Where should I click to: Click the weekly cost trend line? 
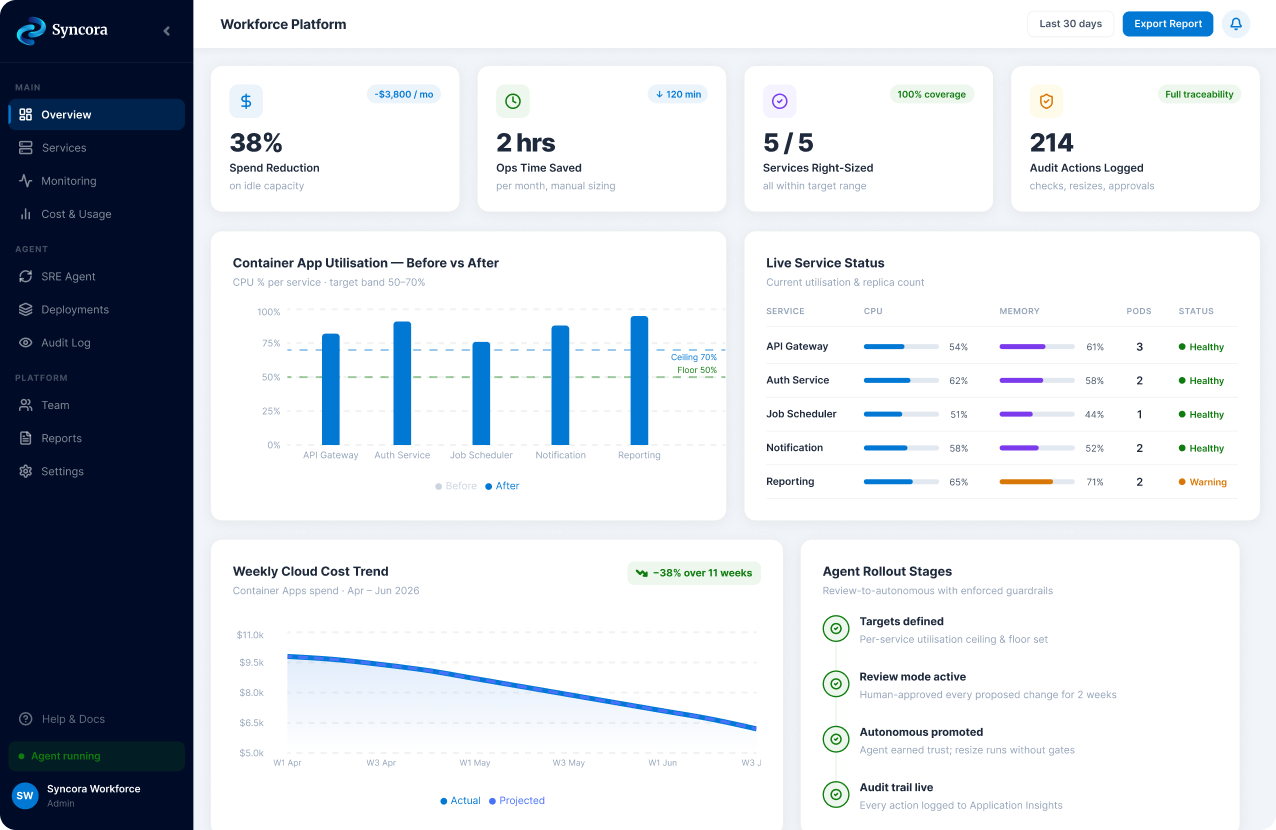[520, 687]
